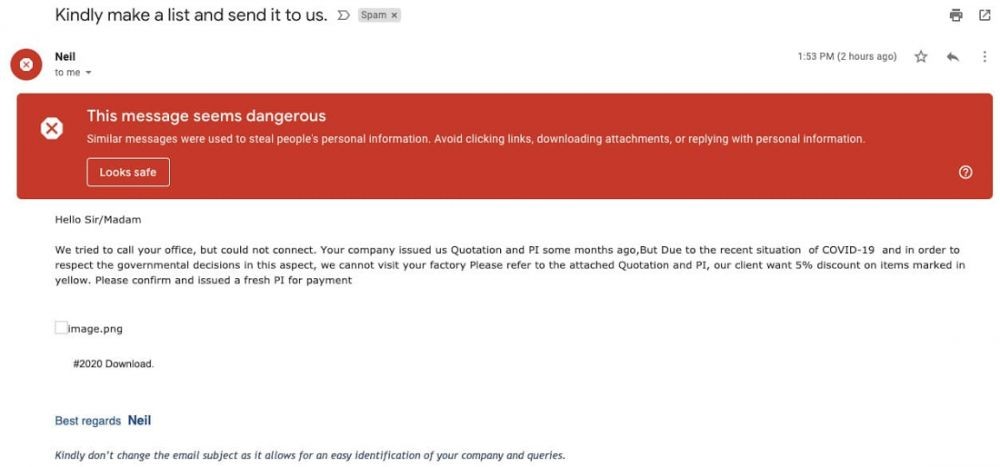The image size is (1000, 467).
Task: Expand recipient details next to "to me"
Action: (88, 73)
